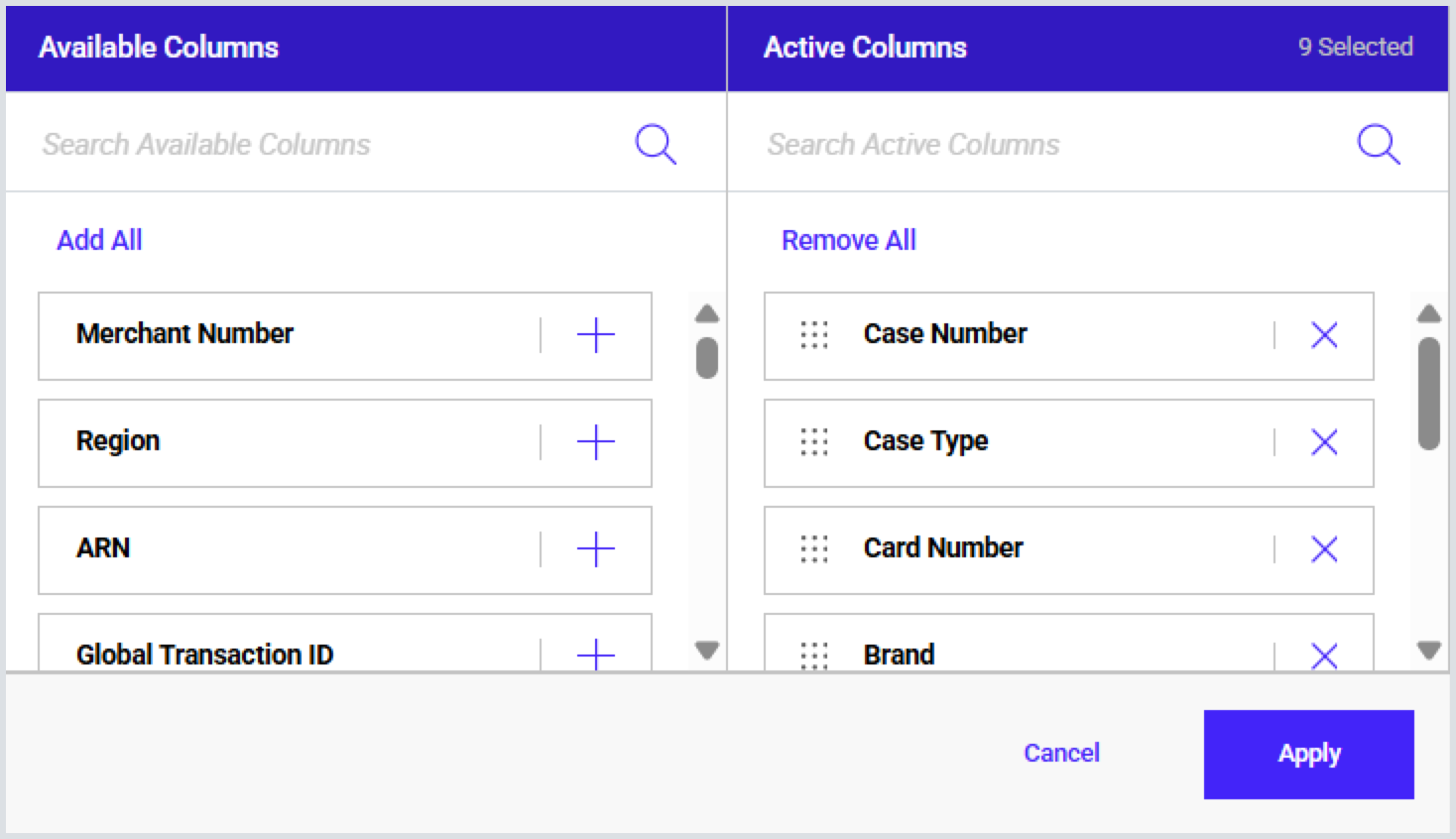Click search icon in Available Columns
The image size is (1456, 839).
click(656, 145)
